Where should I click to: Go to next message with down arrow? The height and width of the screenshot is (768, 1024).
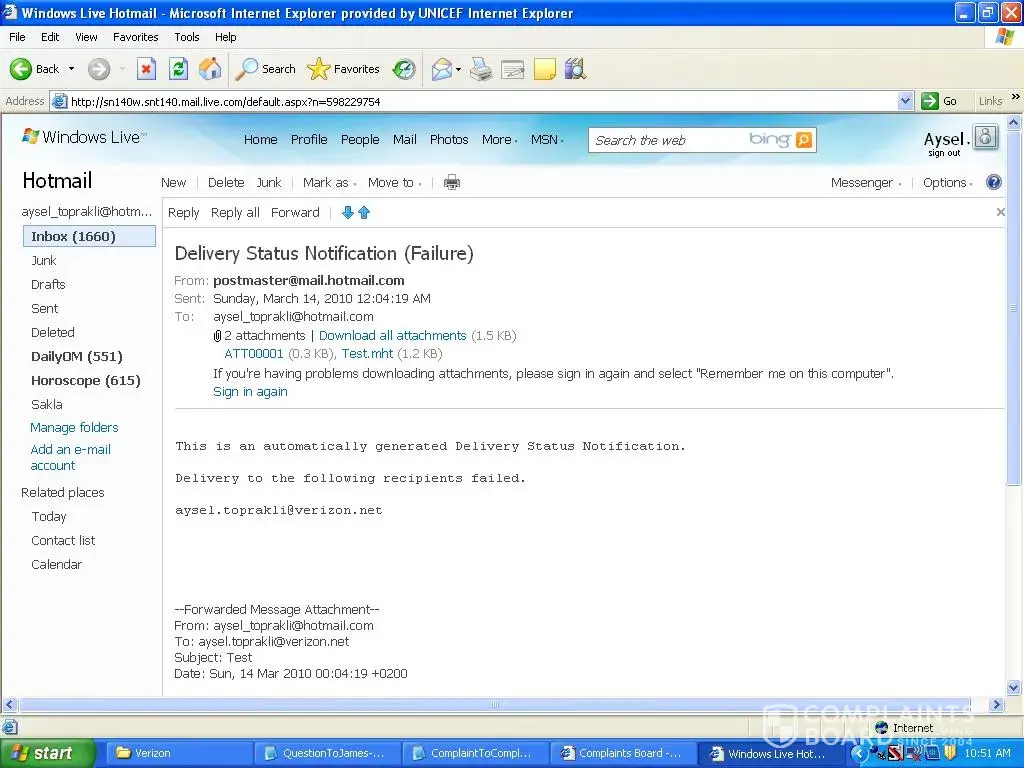[x=348, y=212]
